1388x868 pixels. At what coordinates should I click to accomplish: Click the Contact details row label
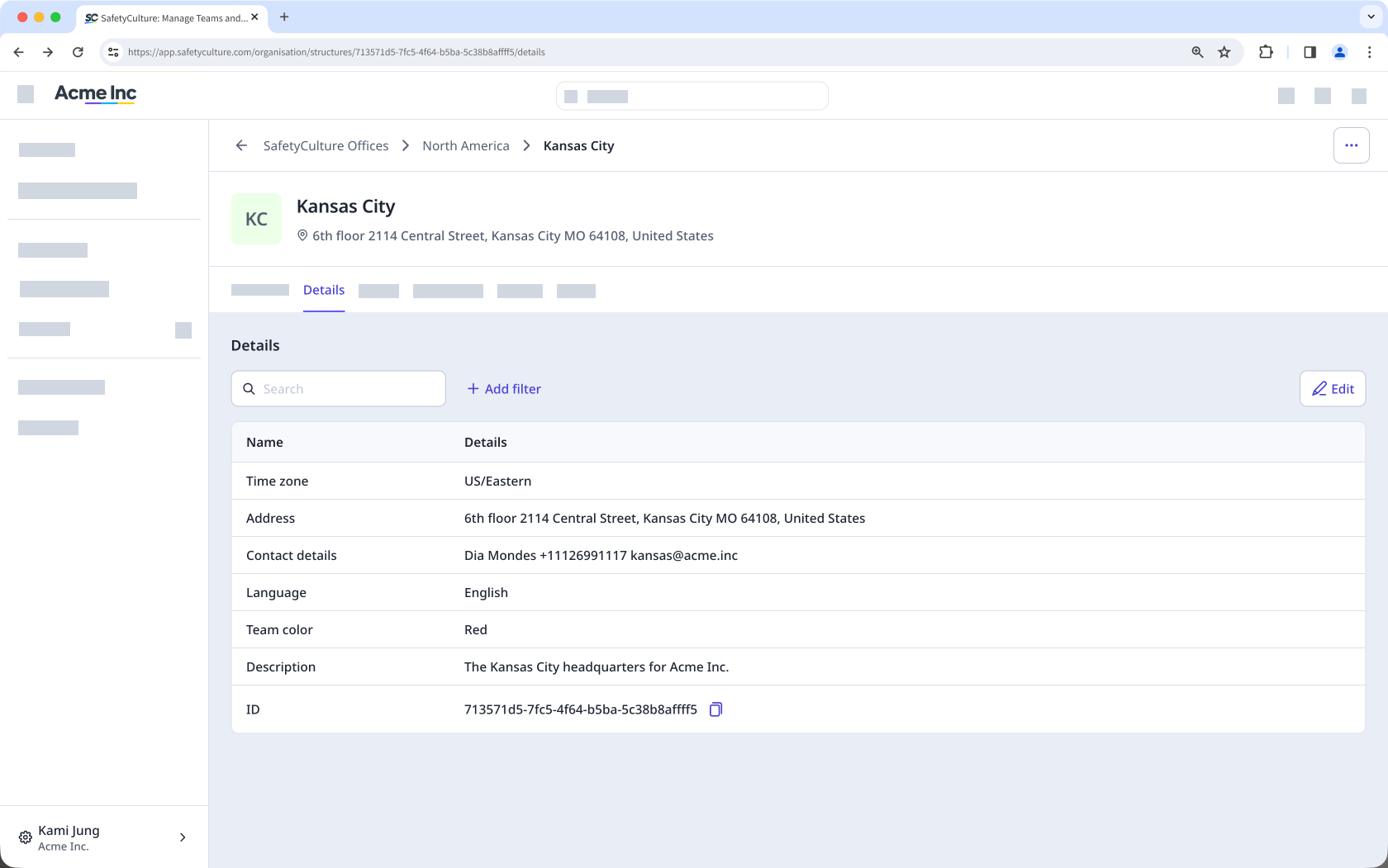click(x=292, y=556)
